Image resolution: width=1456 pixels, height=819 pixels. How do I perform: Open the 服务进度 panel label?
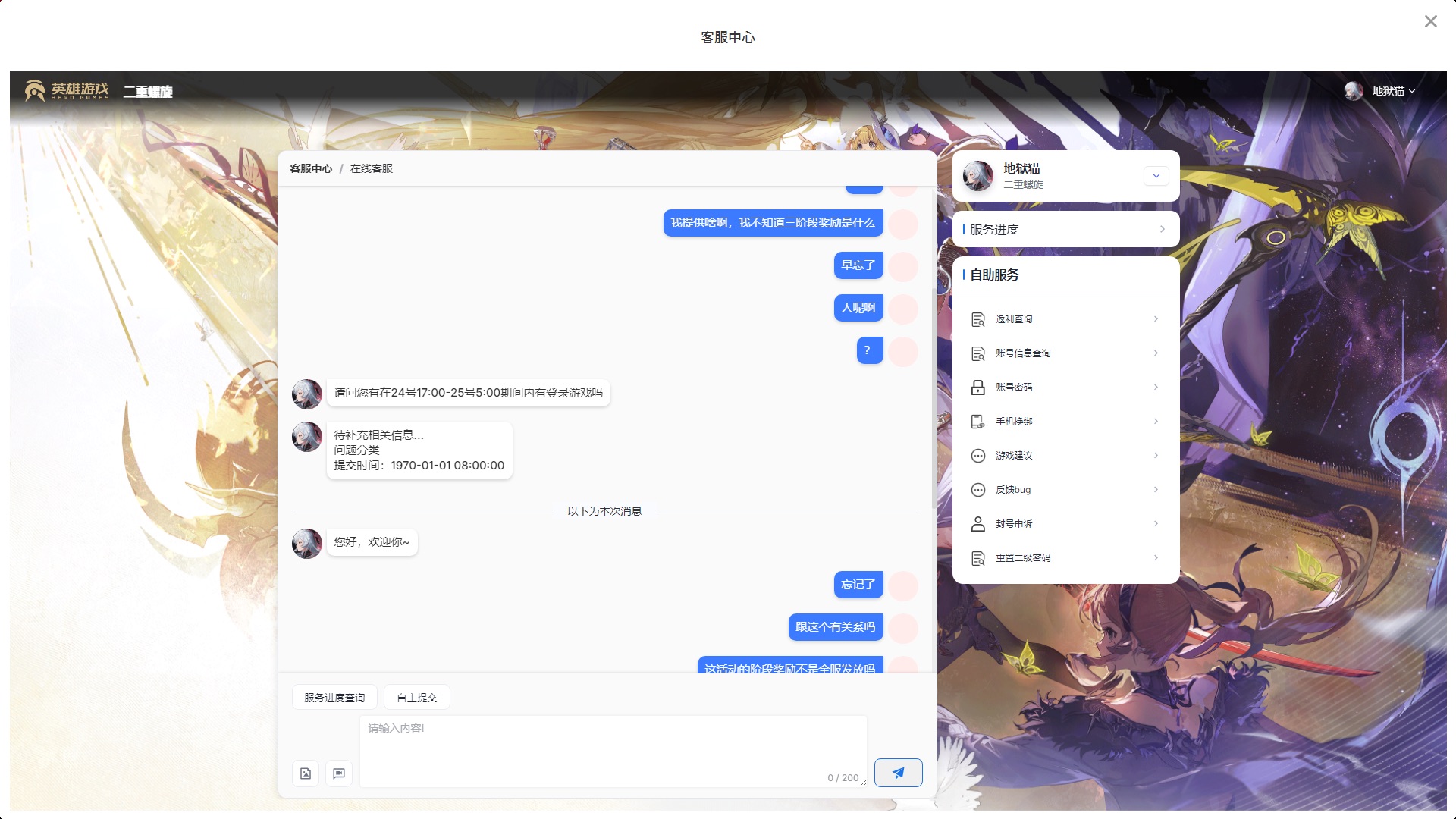(994, 229)
